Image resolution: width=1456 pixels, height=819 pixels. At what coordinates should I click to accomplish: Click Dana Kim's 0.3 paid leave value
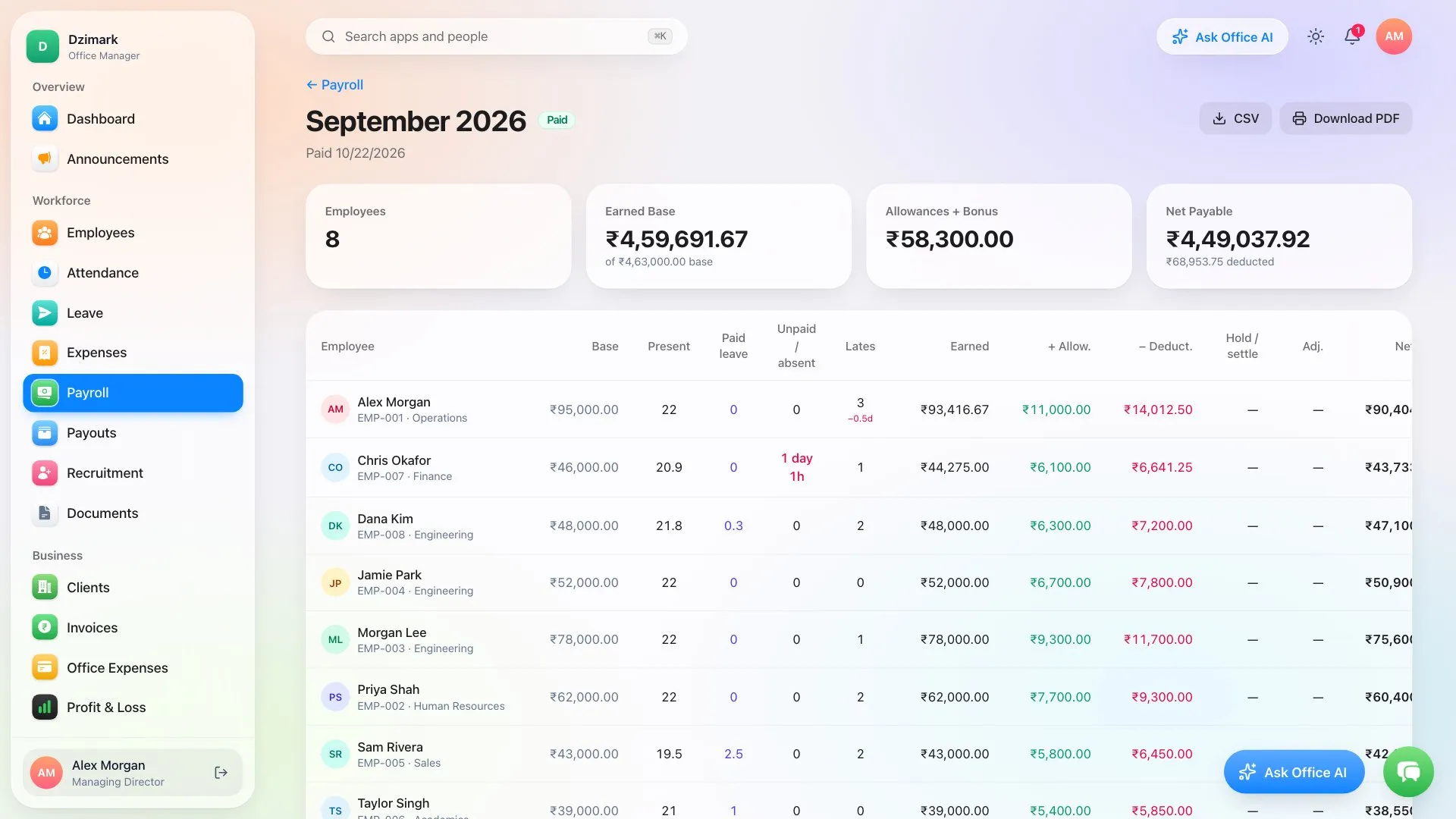pos(733,526)
